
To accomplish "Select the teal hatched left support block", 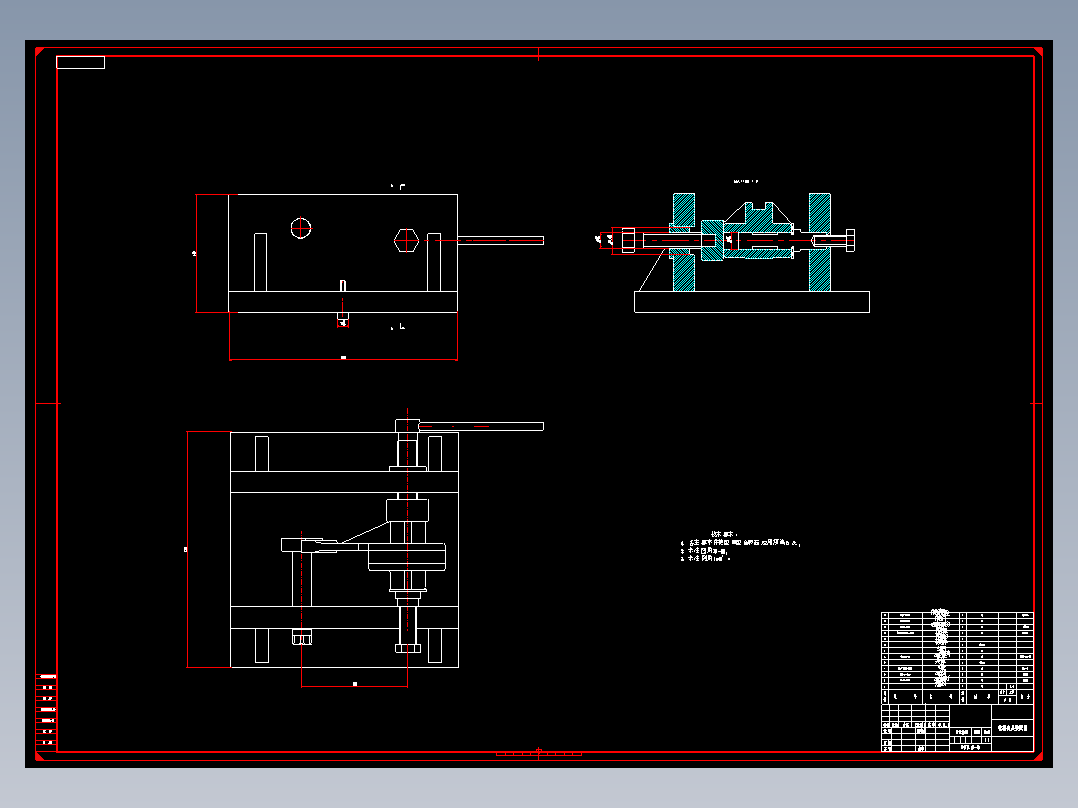I will tap(683, 242).
